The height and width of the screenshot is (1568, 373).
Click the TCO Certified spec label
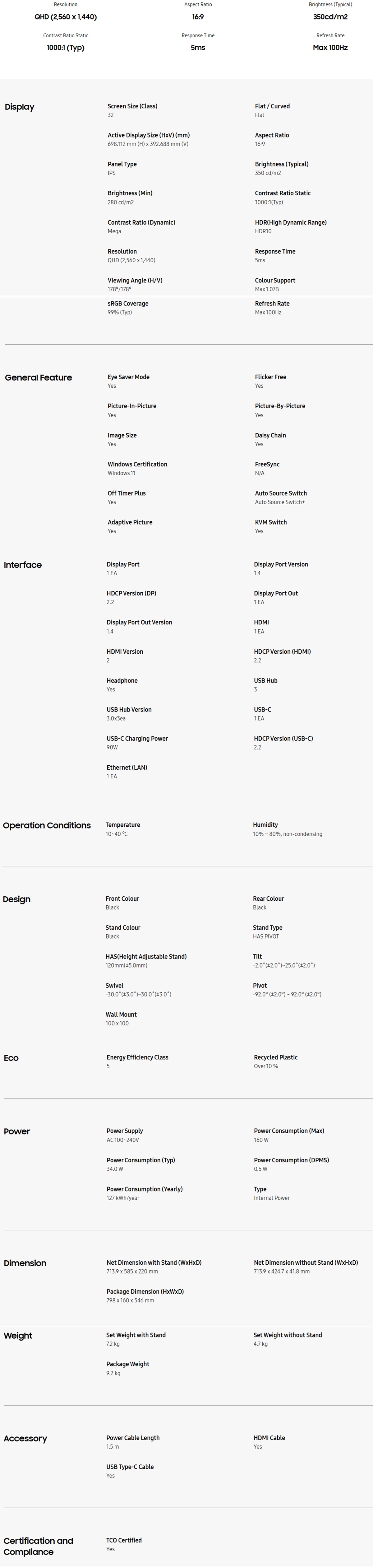coord(124,1541)
